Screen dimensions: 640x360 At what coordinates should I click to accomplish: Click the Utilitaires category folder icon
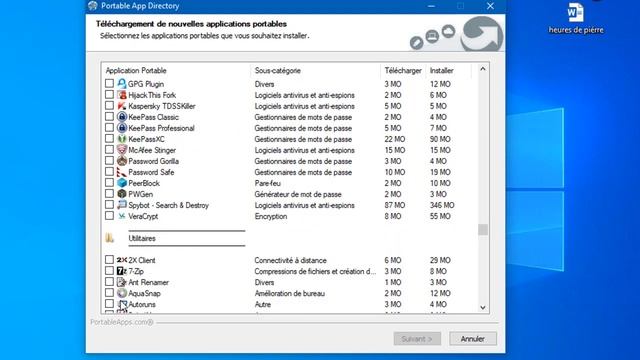109,238
